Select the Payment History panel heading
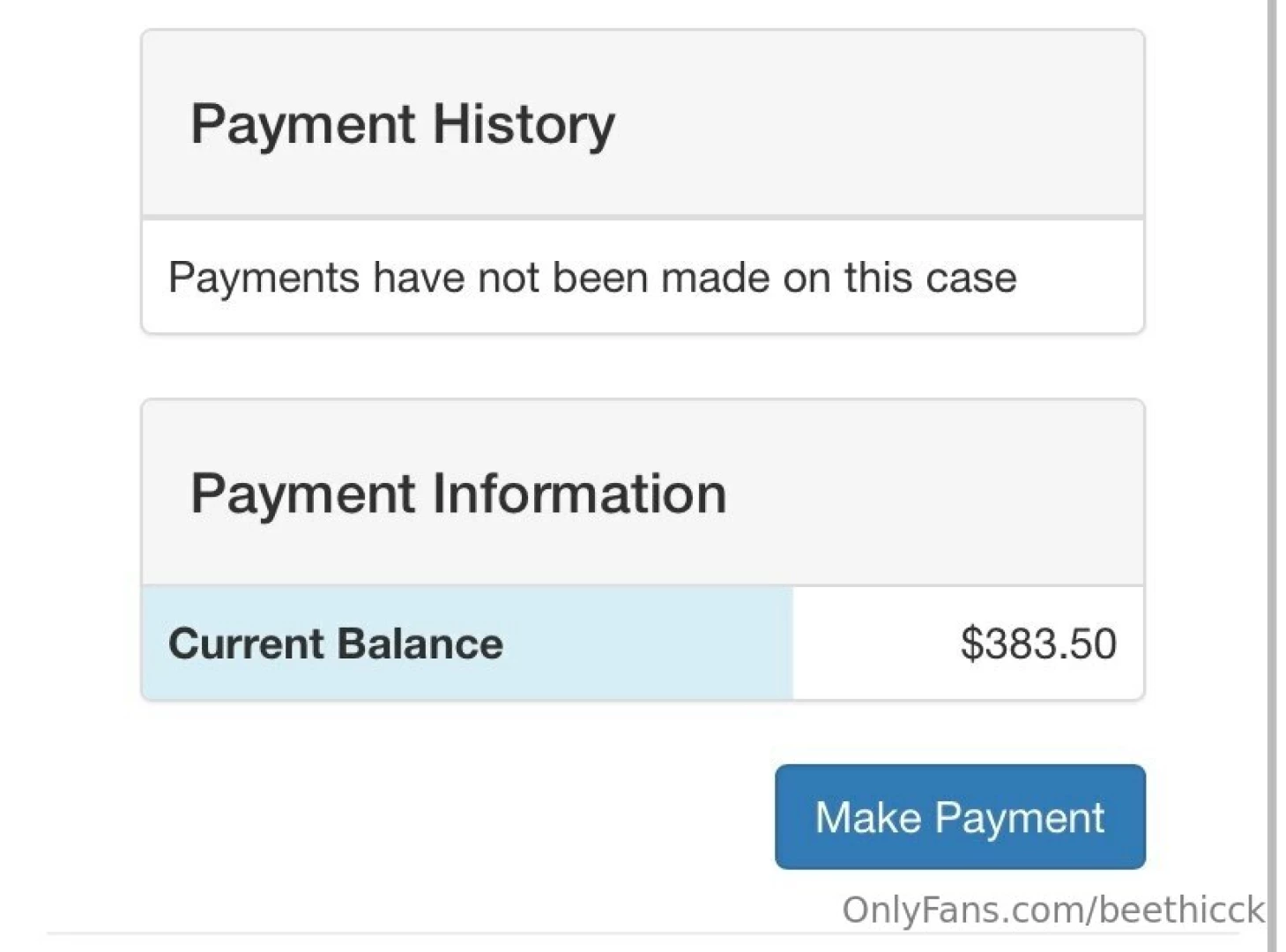This screenshot has height=952, width=1286. [403, 124]
